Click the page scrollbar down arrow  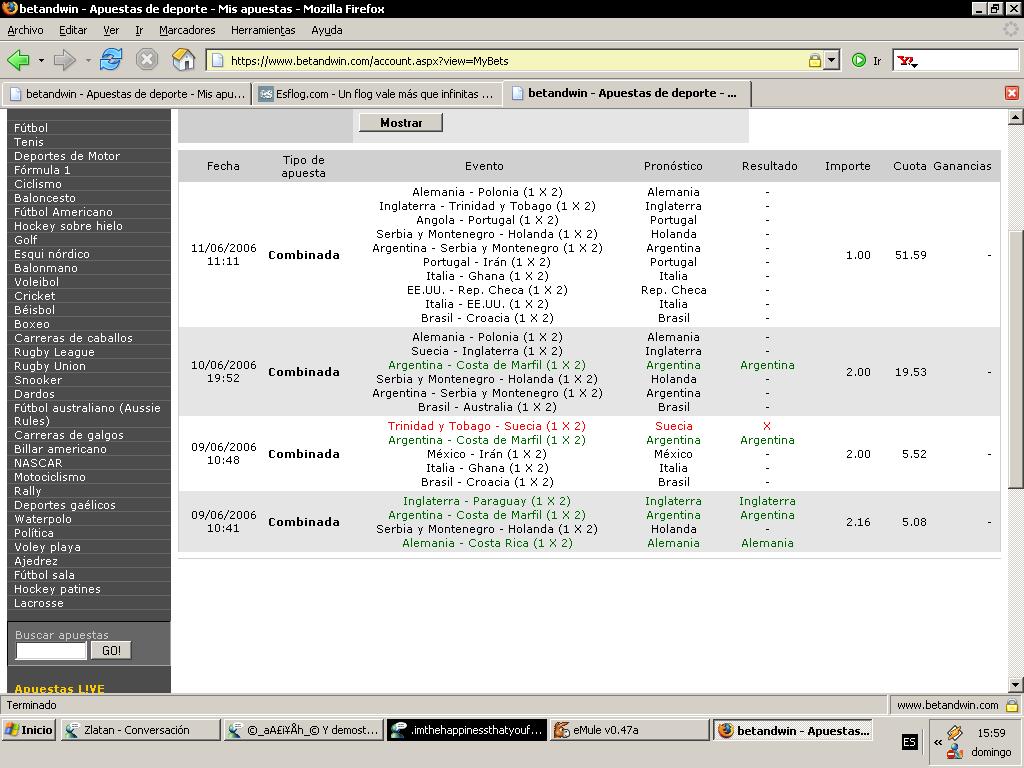1015,684
